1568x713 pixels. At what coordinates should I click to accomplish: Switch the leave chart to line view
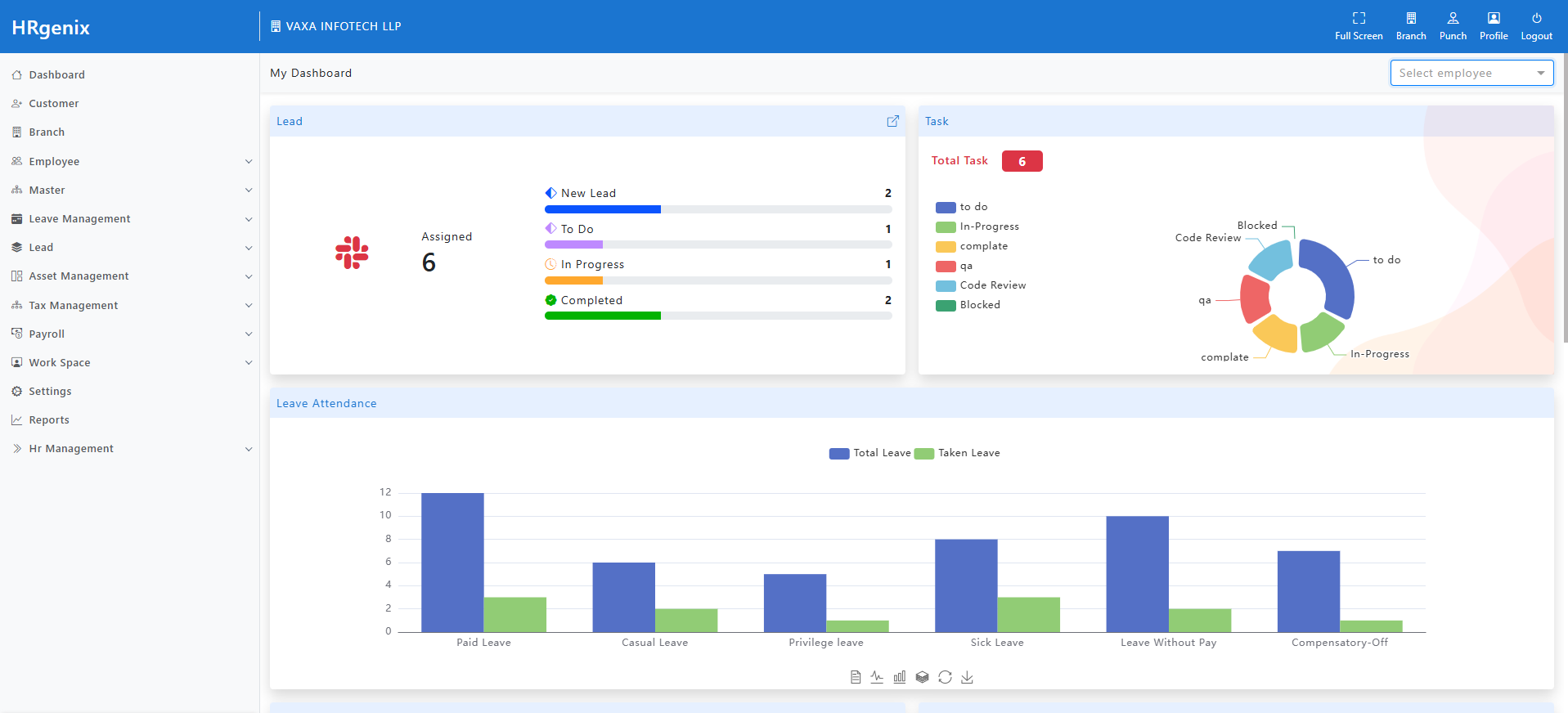877,677
